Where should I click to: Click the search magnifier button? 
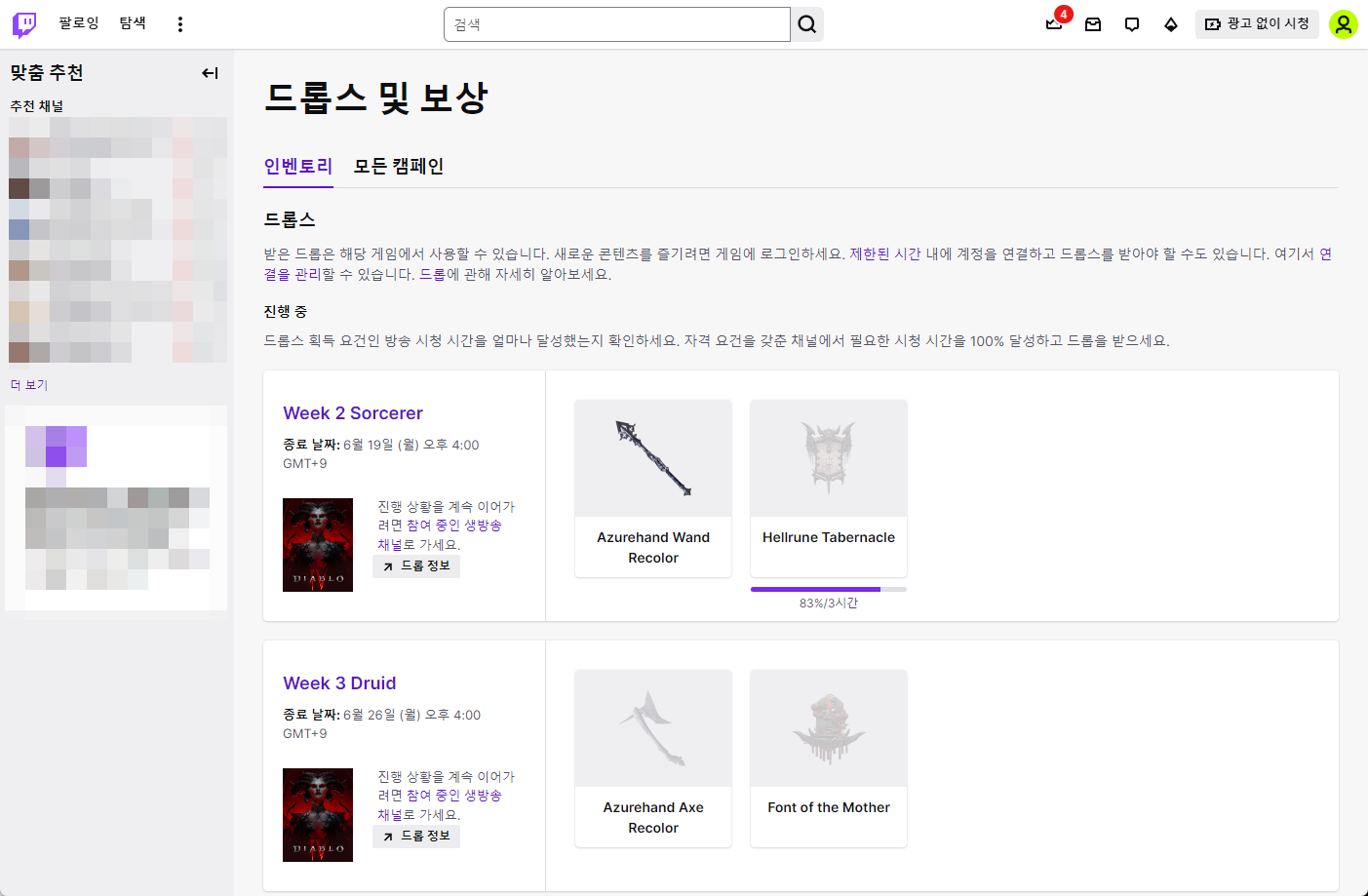[807, 24]
